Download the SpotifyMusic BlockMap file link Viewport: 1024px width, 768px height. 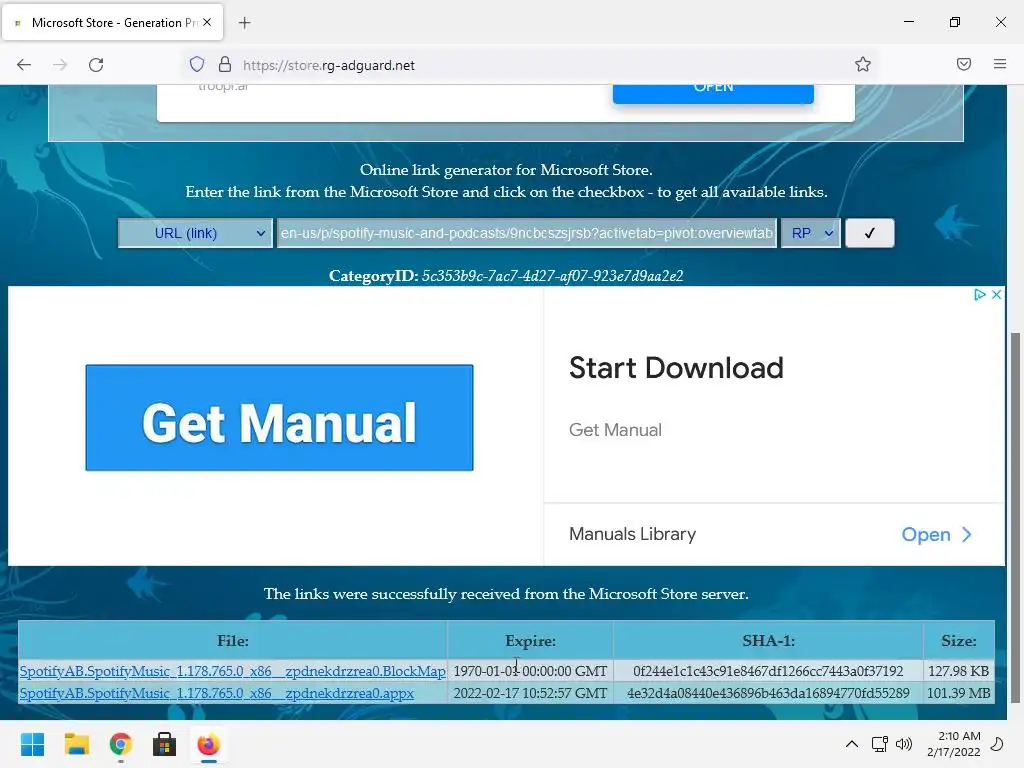(232, 671)
